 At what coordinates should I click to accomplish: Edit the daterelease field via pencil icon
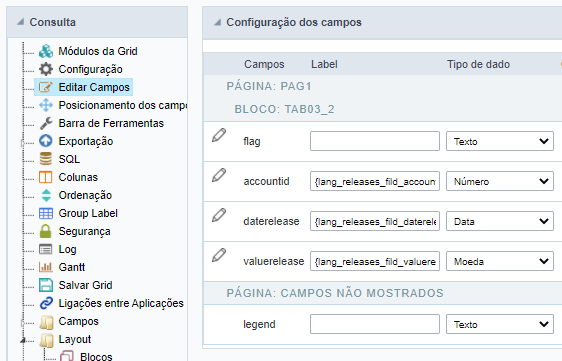pos(219,215)
